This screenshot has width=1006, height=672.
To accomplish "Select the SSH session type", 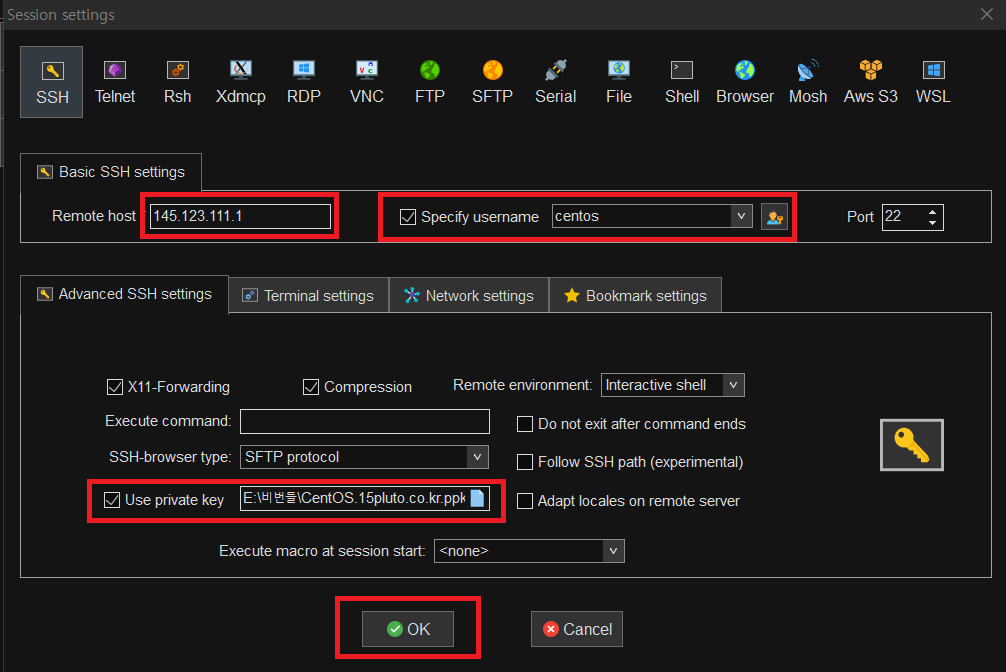I will [51, 82].
